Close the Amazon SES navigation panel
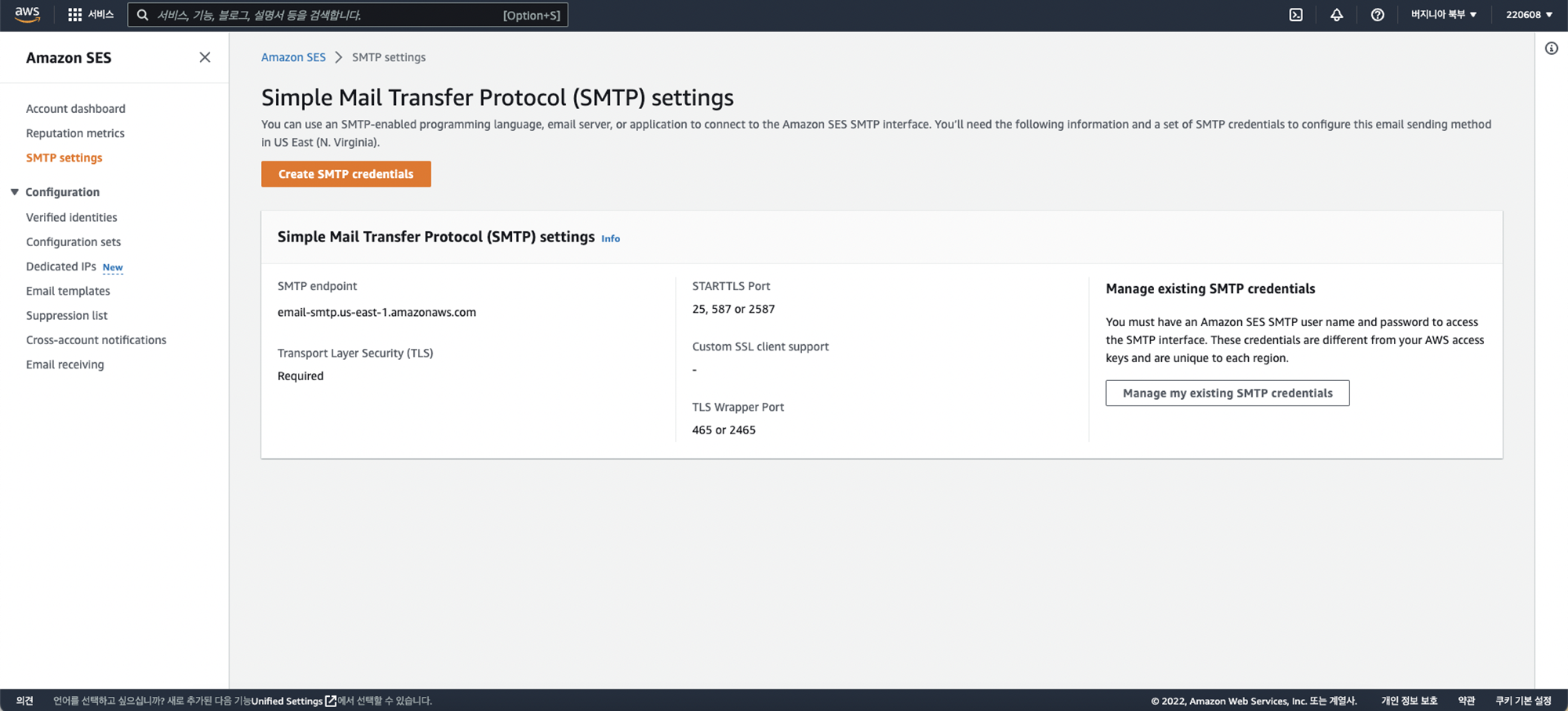This screenshot has width=1568, height=711. pos(205,57)
